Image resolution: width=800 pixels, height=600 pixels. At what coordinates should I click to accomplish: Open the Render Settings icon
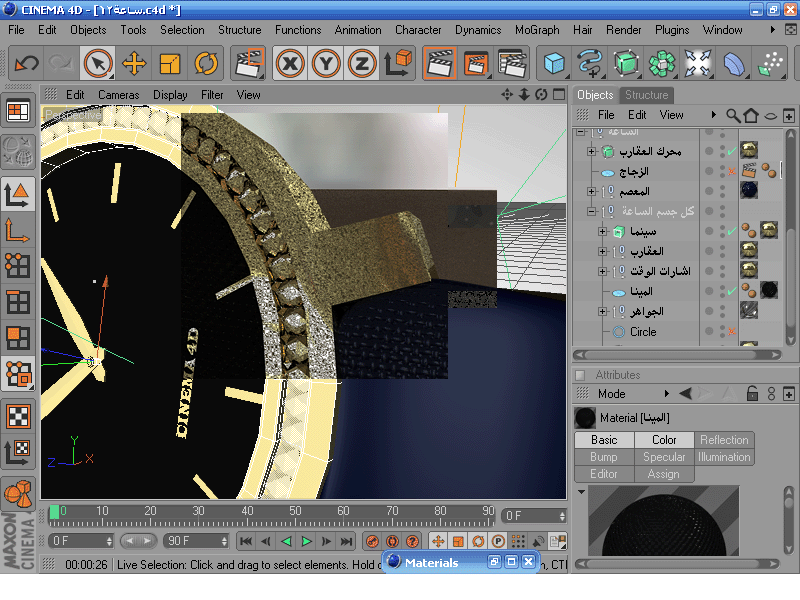(x=512, y=64)
